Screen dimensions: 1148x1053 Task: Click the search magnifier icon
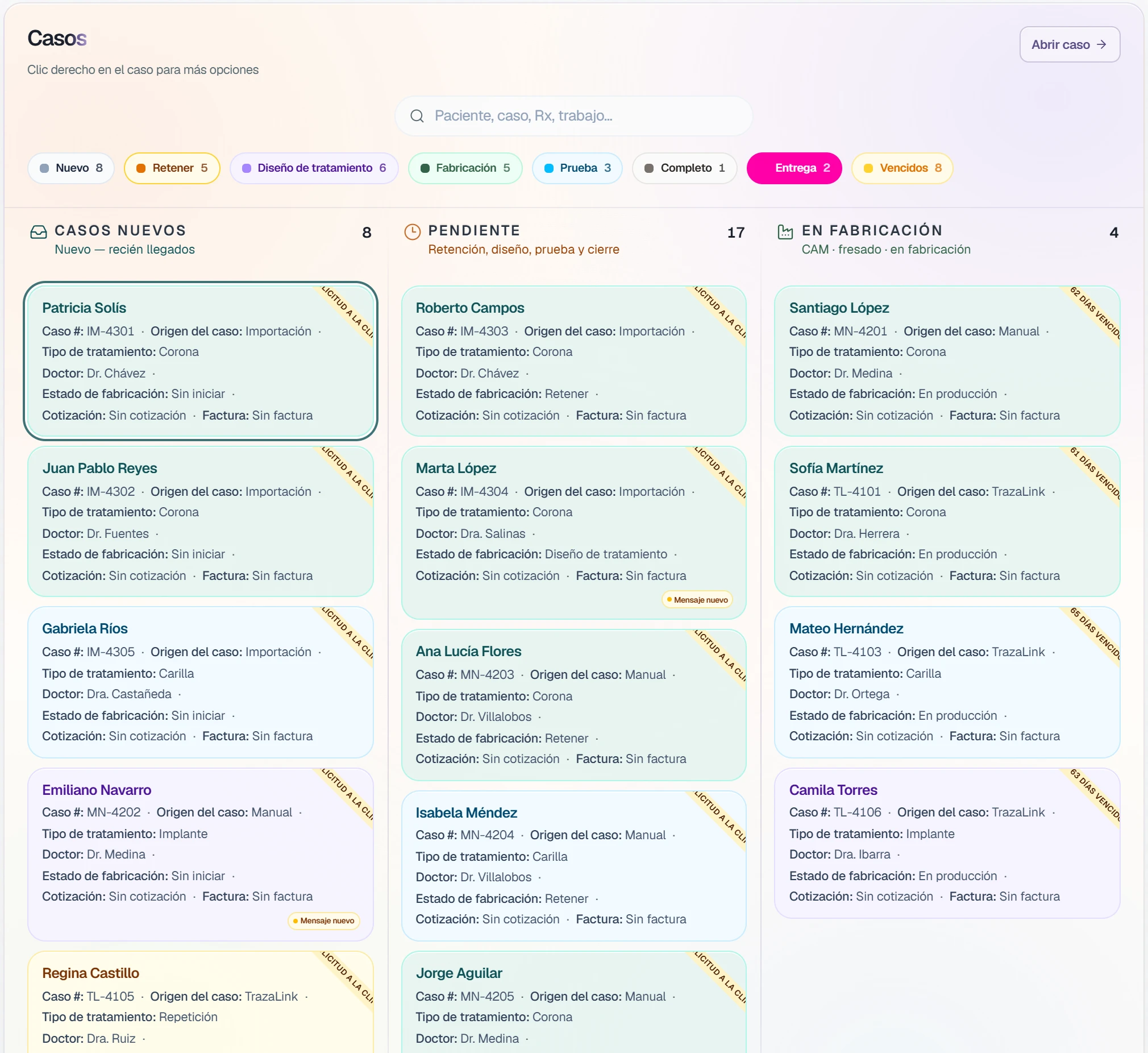[417, 115]
